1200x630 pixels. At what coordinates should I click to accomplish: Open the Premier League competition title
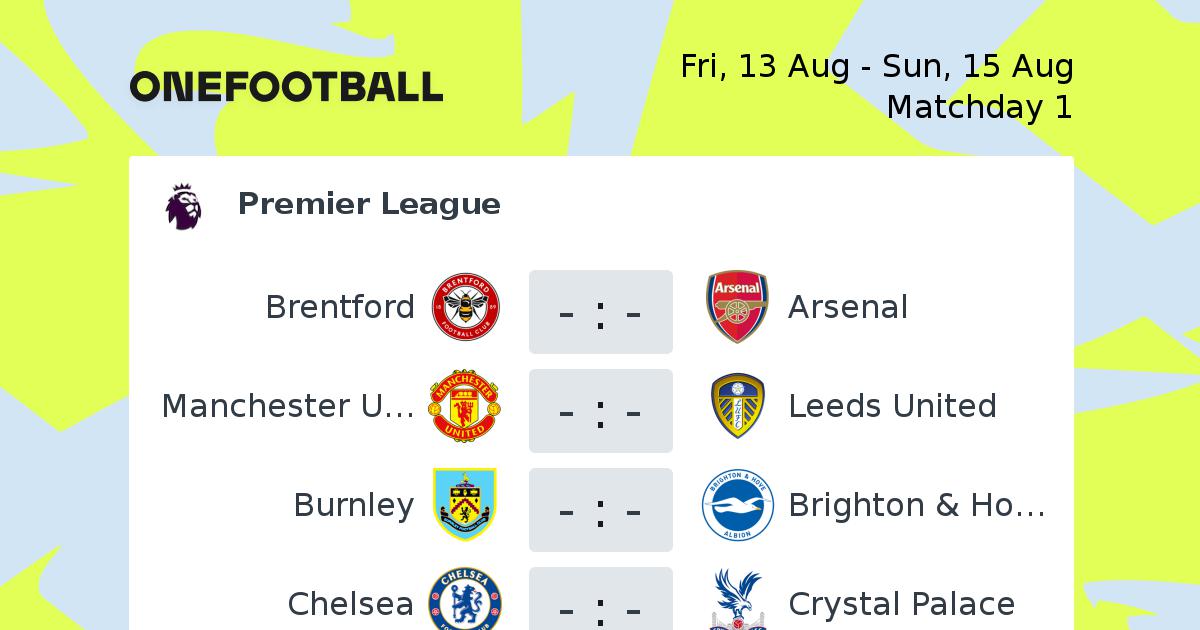[x=369, y=204]
